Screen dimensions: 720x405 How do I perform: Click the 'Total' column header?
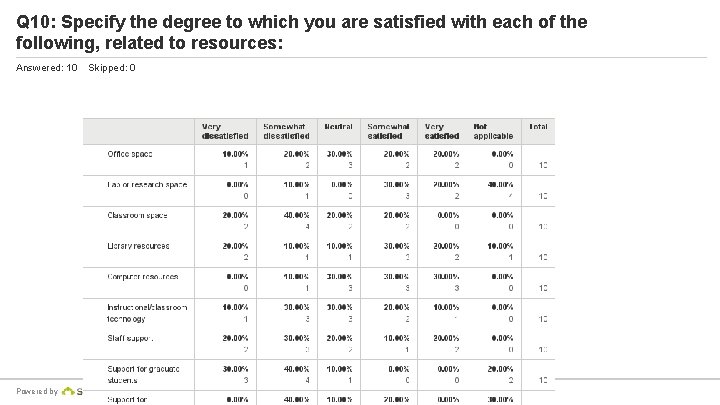pyautogui.click(x=539, y=127)
